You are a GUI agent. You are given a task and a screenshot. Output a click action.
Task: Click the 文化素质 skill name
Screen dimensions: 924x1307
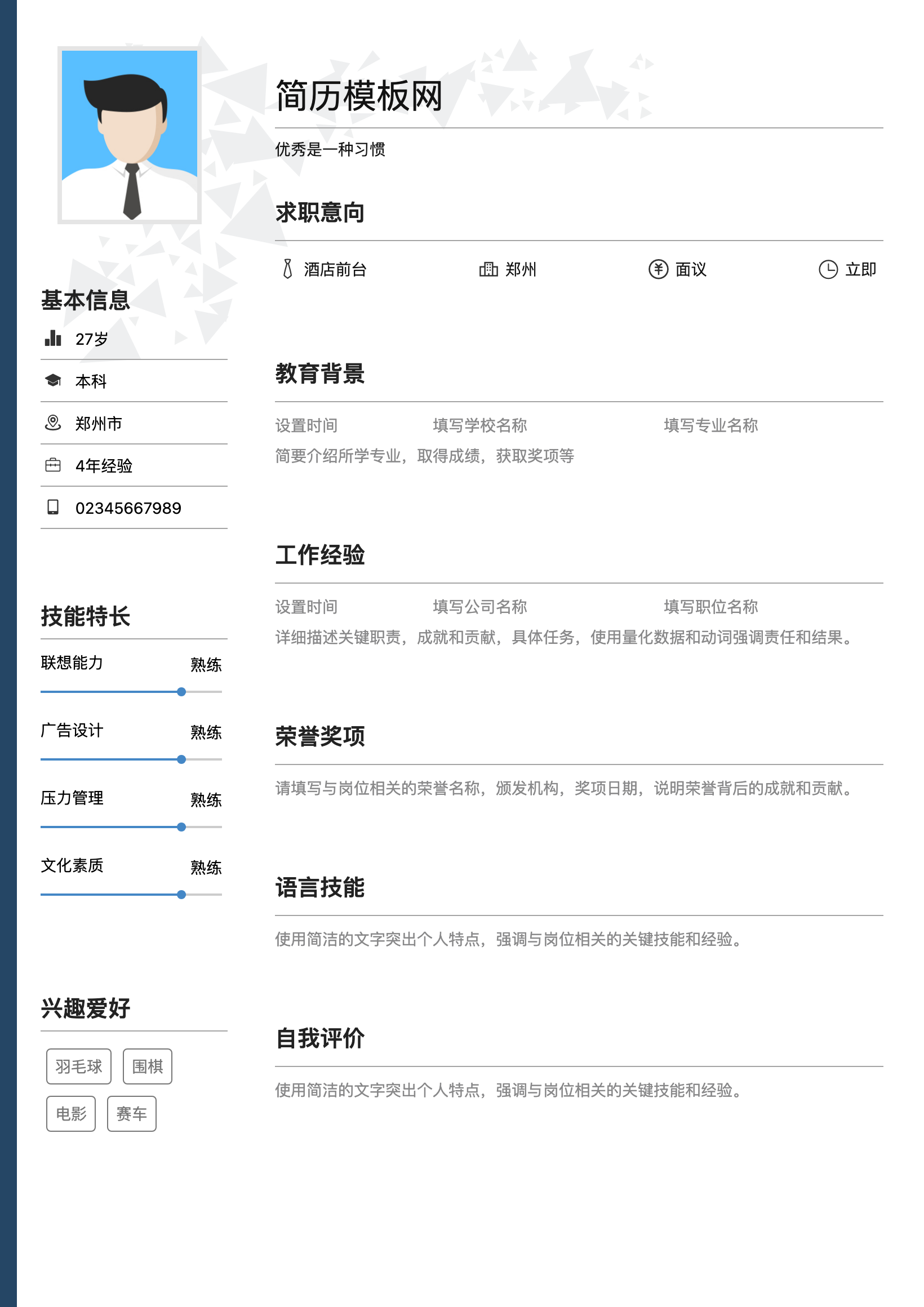tap(72, 866)
